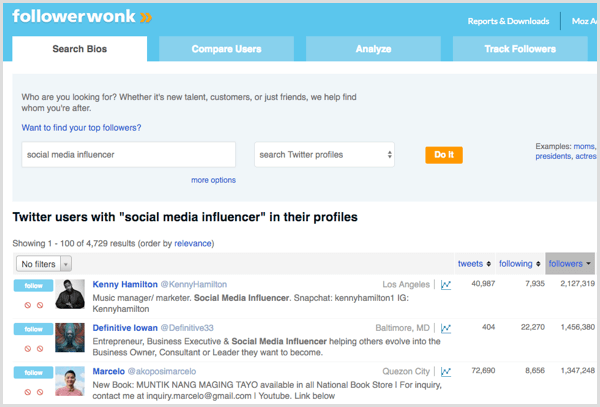Screen dimensions: 600x407
Task: Open Marcelo's profile photo
Action: (x=69, y=381)
